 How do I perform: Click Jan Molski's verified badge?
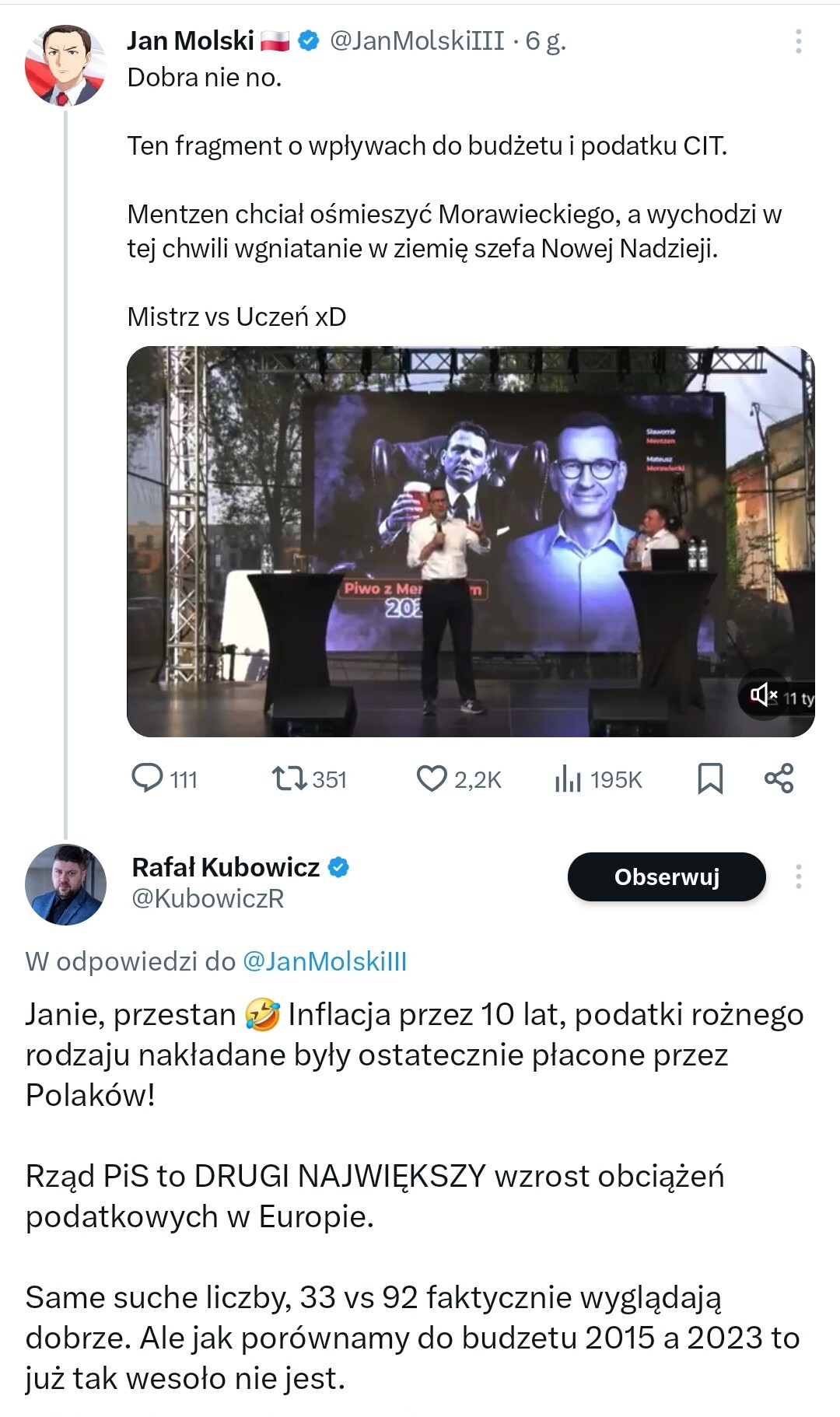[309, 40]
